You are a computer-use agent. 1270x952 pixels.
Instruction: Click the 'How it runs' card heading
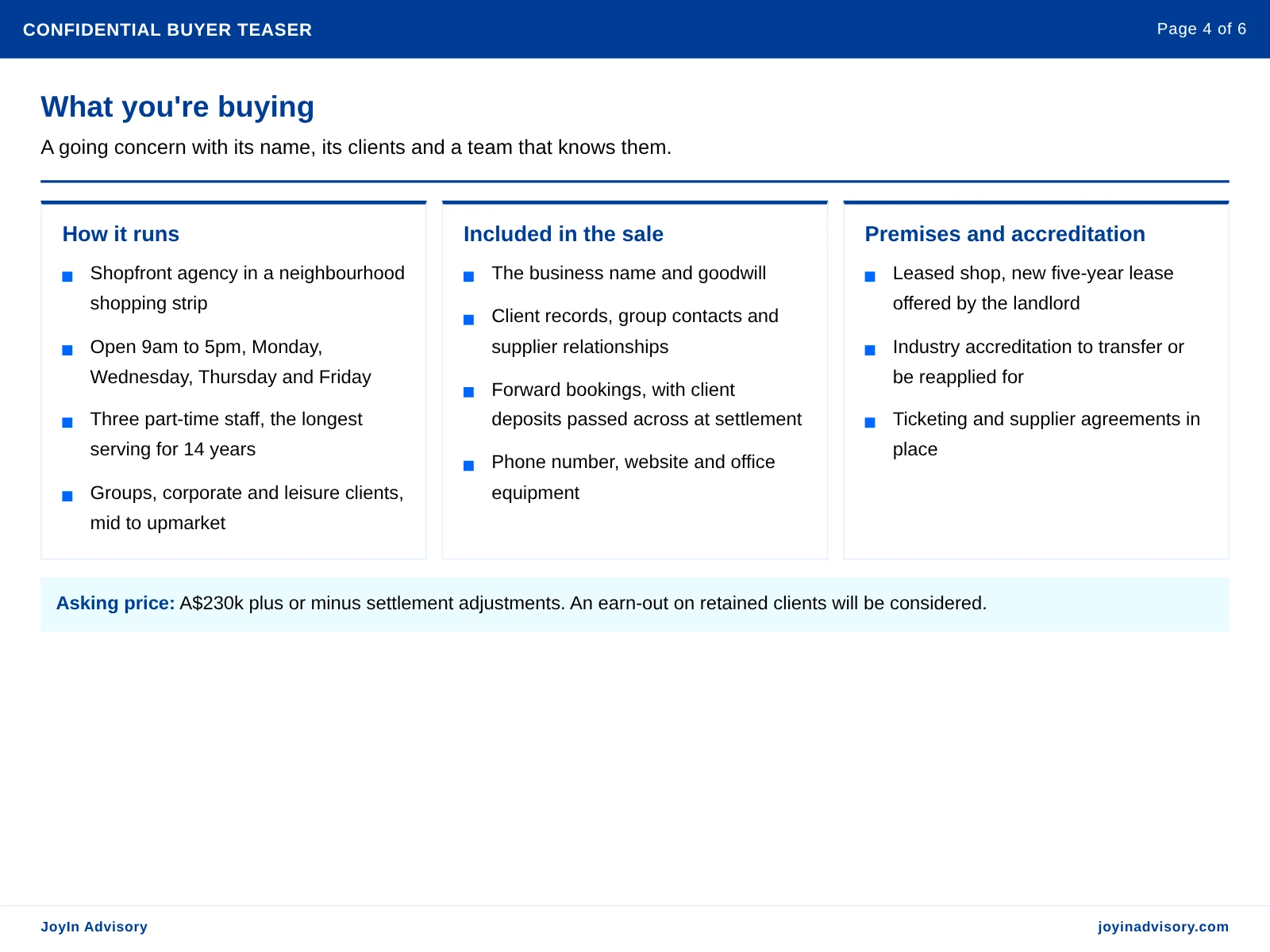coord(121,234)
